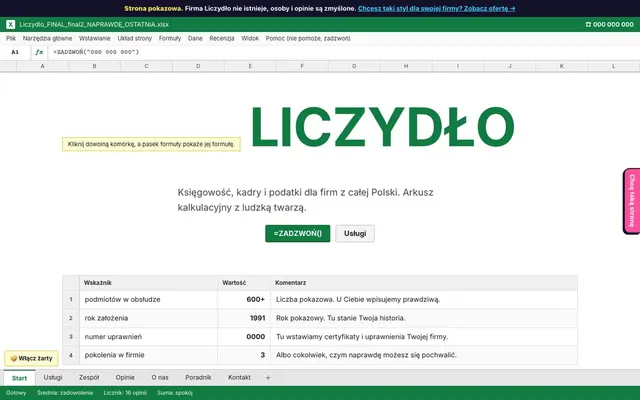This screenshot has height=400, width=640.
Task: Toggle the 'Włącz żarty' jokes switch
Action: (x=31, y=358)
